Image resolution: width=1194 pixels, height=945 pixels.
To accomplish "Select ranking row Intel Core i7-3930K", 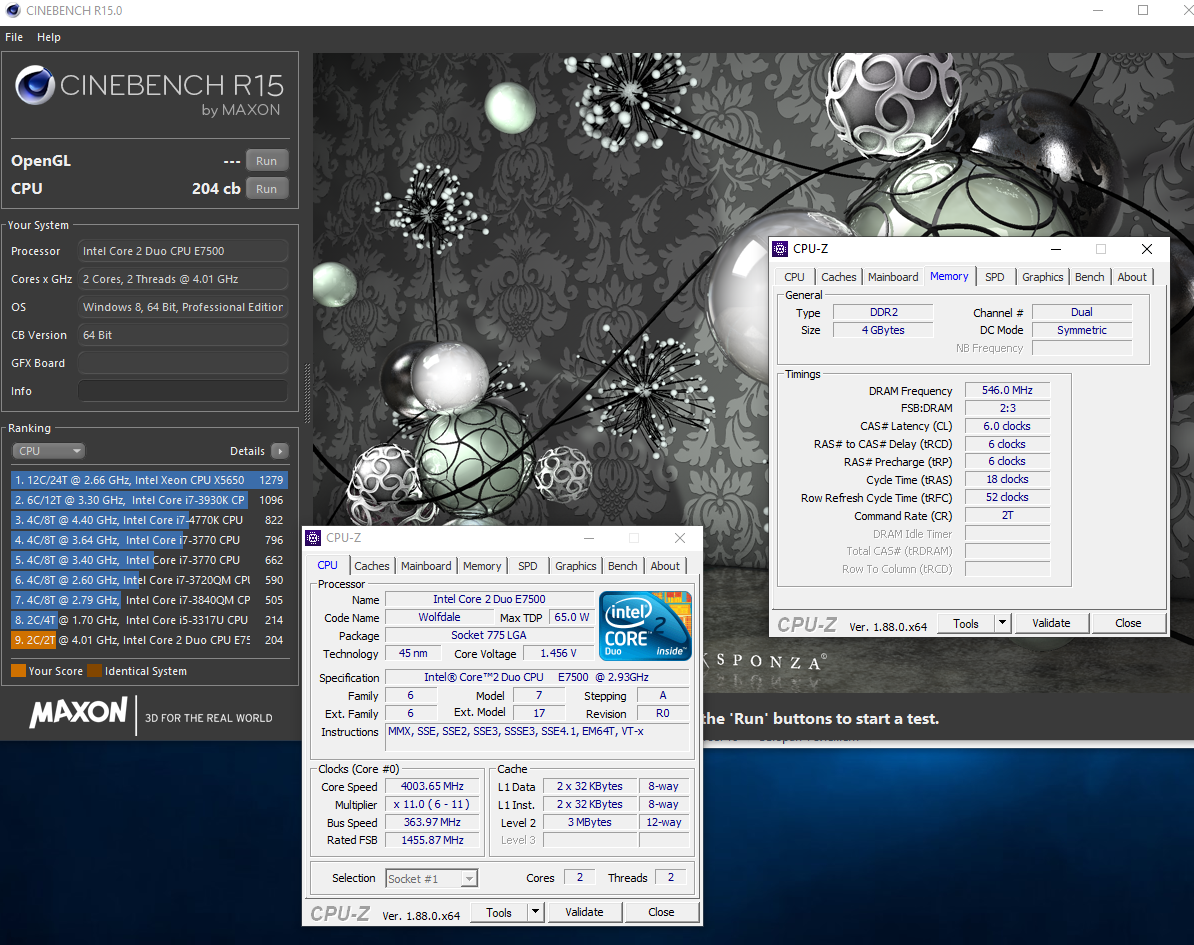I will 149,500.
